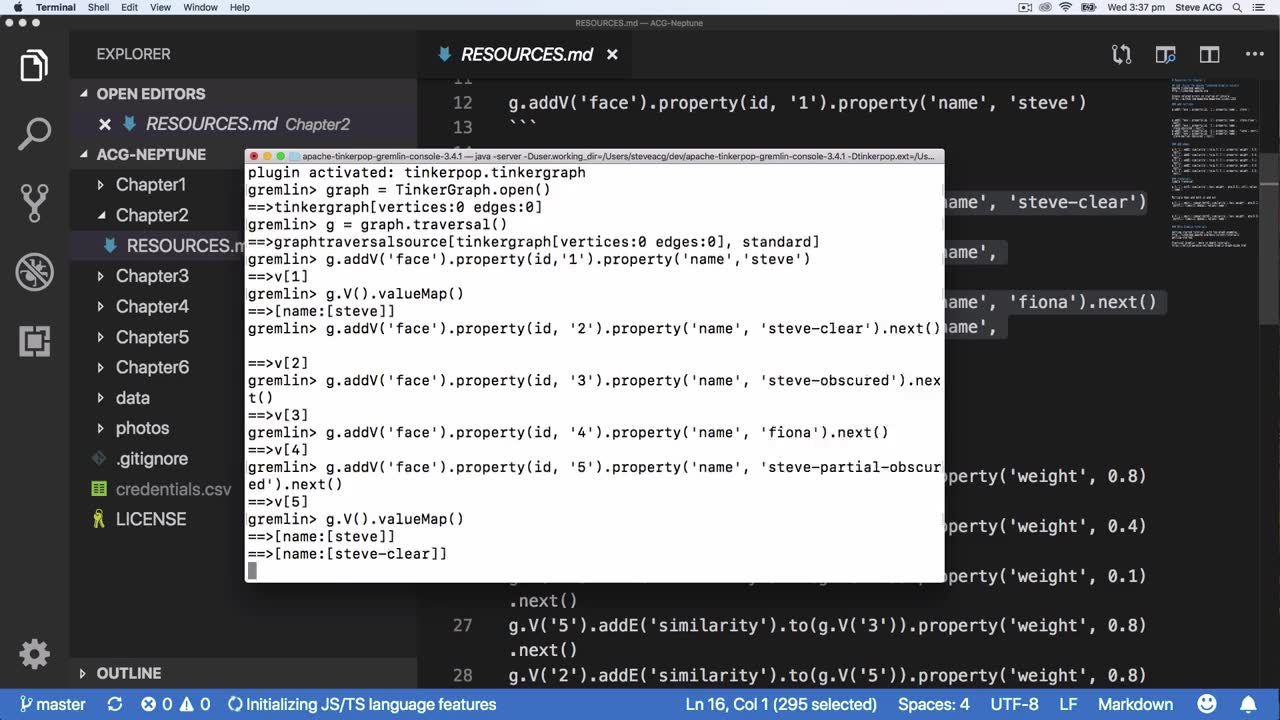Click the last gremlin> g.V().valueMap() line in Terminal
This screenshot has height=720, width=1280.
(x=356, y=519)
